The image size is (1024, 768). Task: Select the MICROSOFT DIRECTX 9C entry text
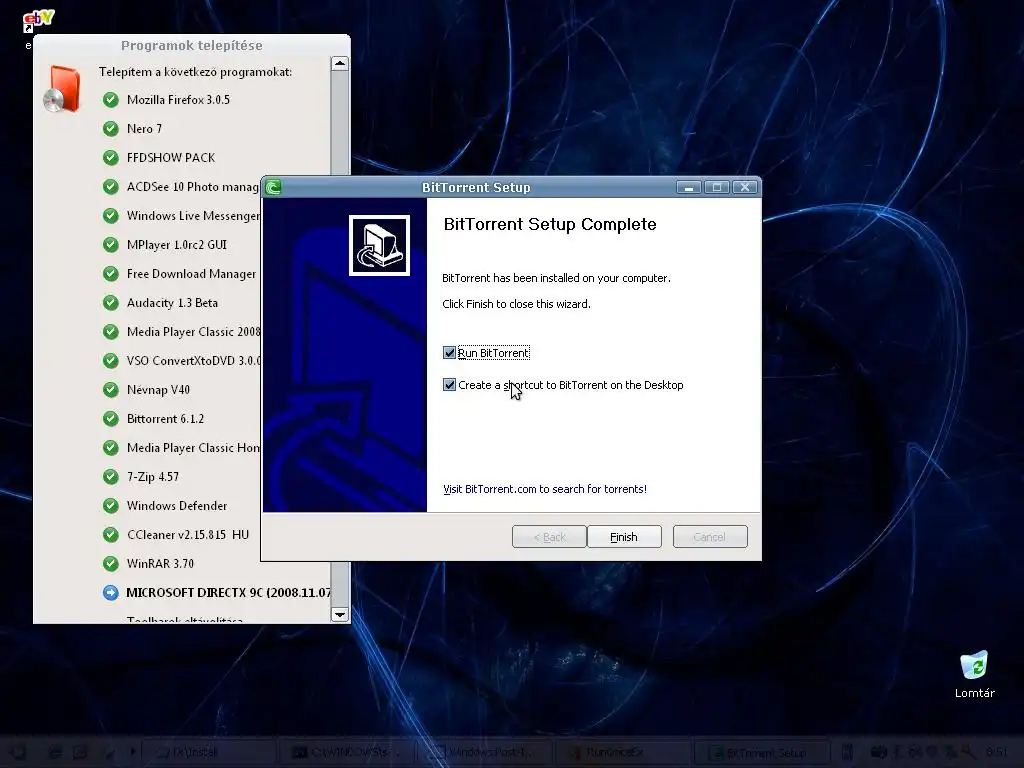coord(228,592)
